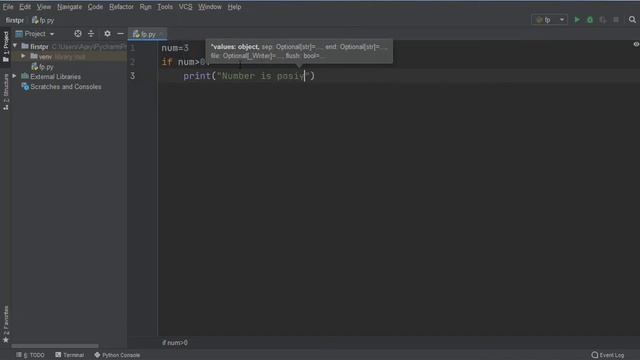Image resolution: width=640 pixels, height=360 pixels.
Task: Collapse the firstpr project folder
Action: pos(15,46)
